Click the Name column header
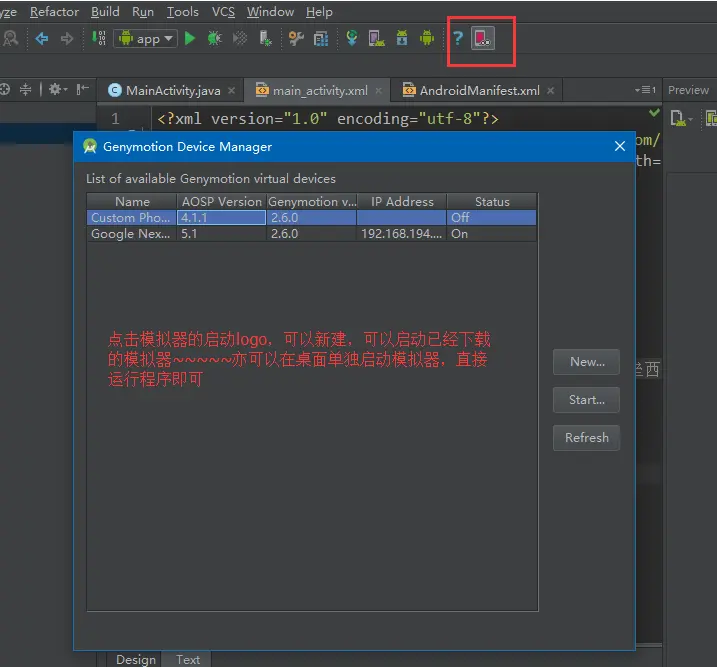The width and height of the screenshot is (717, 667). (132, 202)
